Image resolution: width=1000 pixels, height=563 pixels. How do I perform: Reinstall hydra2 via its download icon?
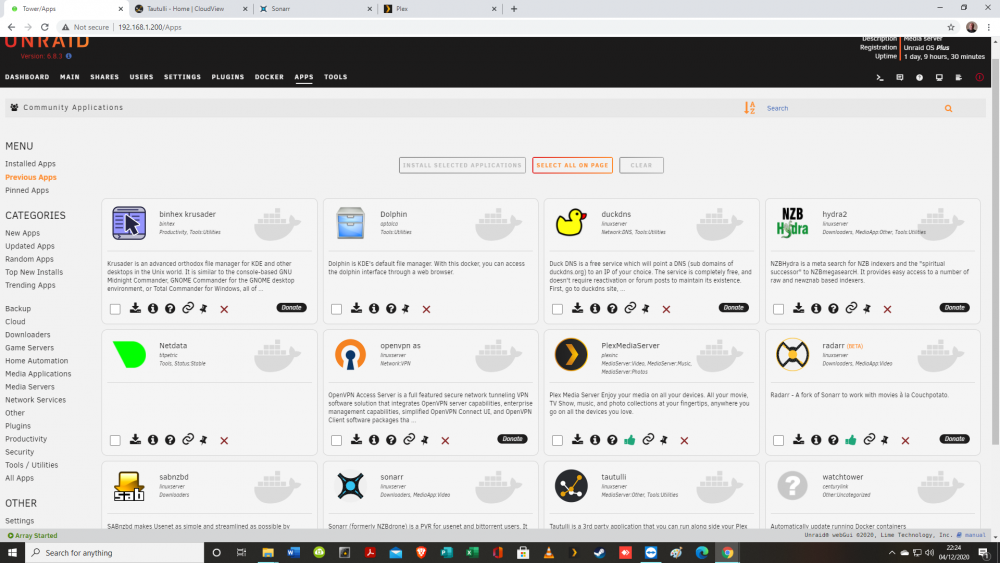click(798, 309)
